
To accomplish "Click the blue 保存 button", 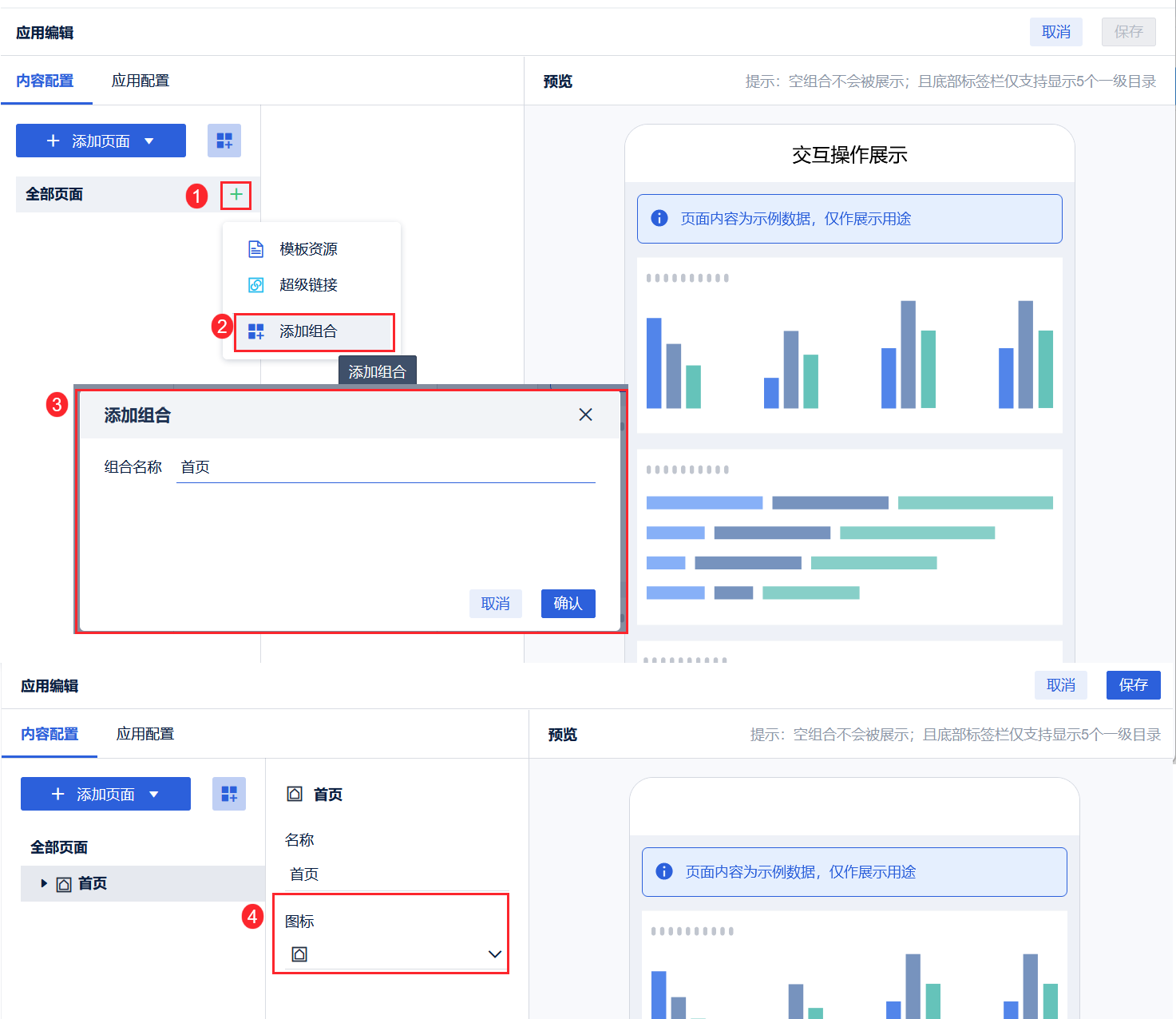I will point(1134,685).
